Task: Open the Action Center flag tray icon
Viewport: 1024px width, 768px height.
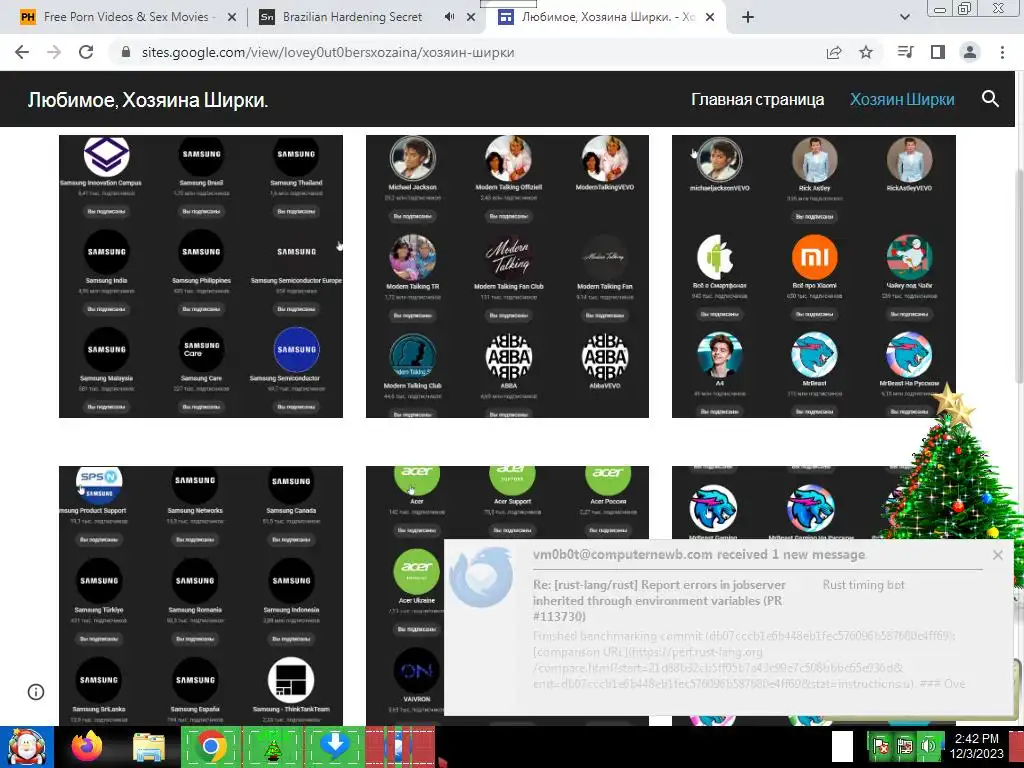Action: [881, 746]
